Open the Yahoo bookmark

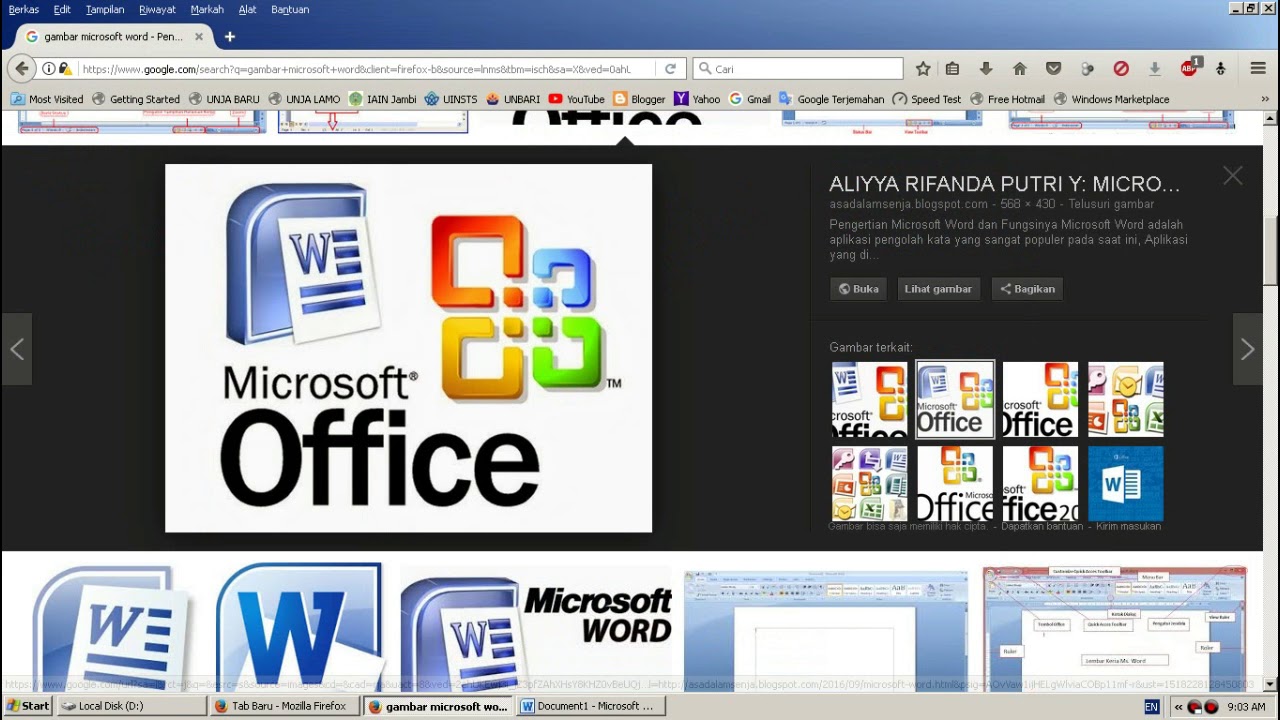(697, 99)
